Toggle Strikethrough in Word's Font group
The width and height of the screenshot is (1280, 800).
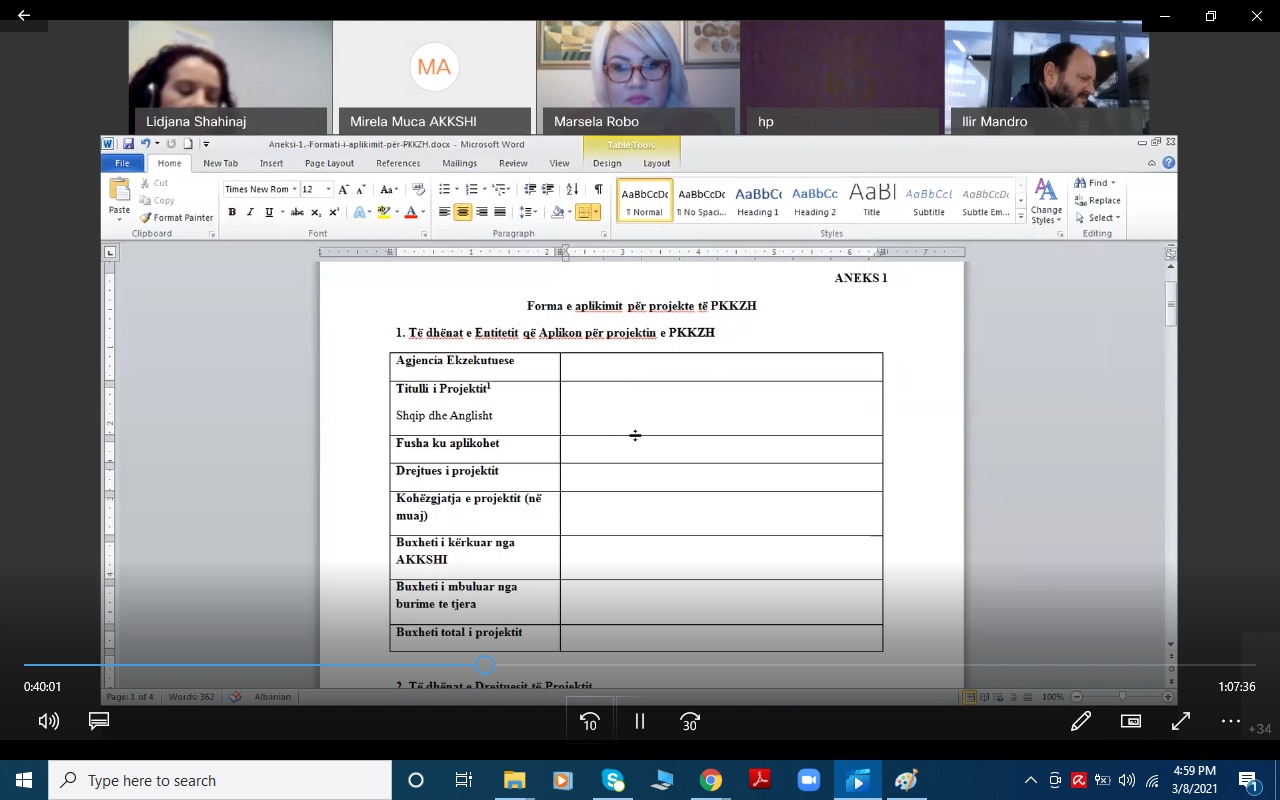point(297,212)
